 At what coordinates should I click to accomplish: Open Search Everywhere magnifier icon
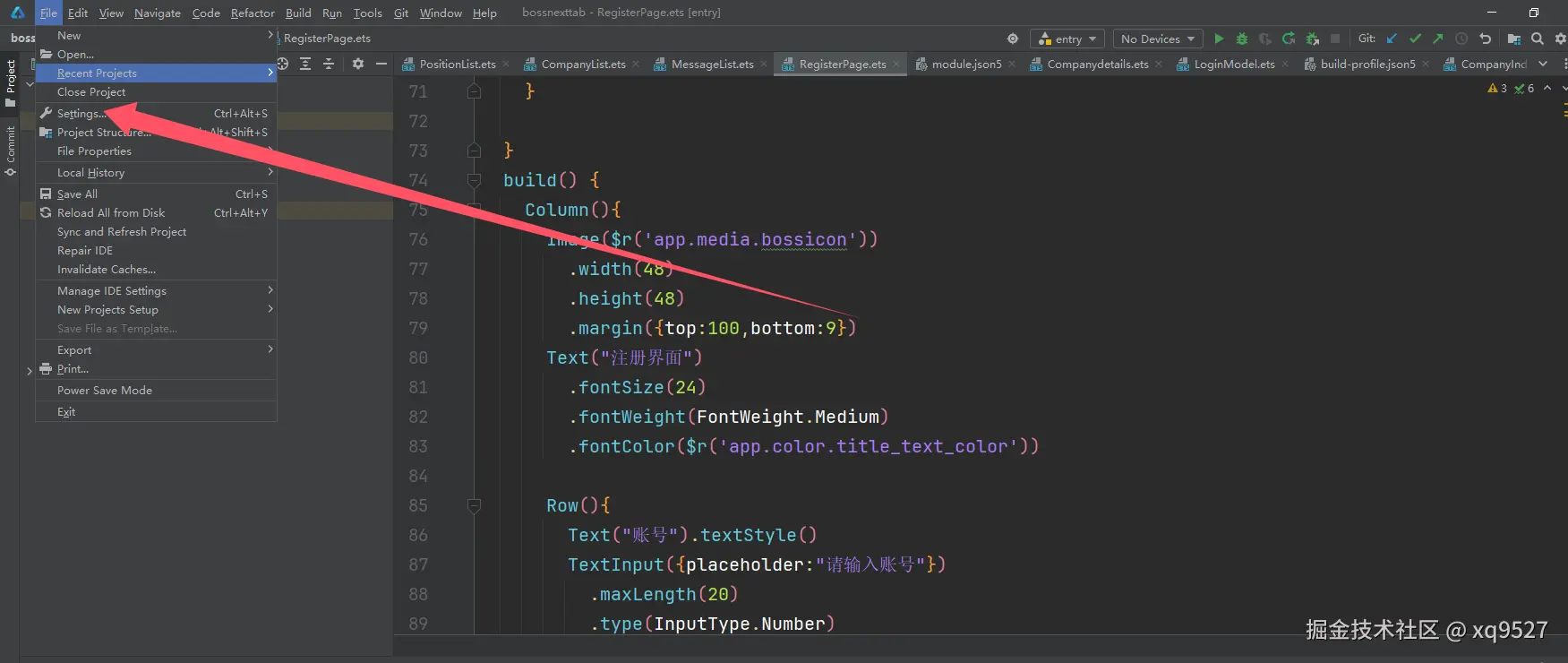point(1538,39)
